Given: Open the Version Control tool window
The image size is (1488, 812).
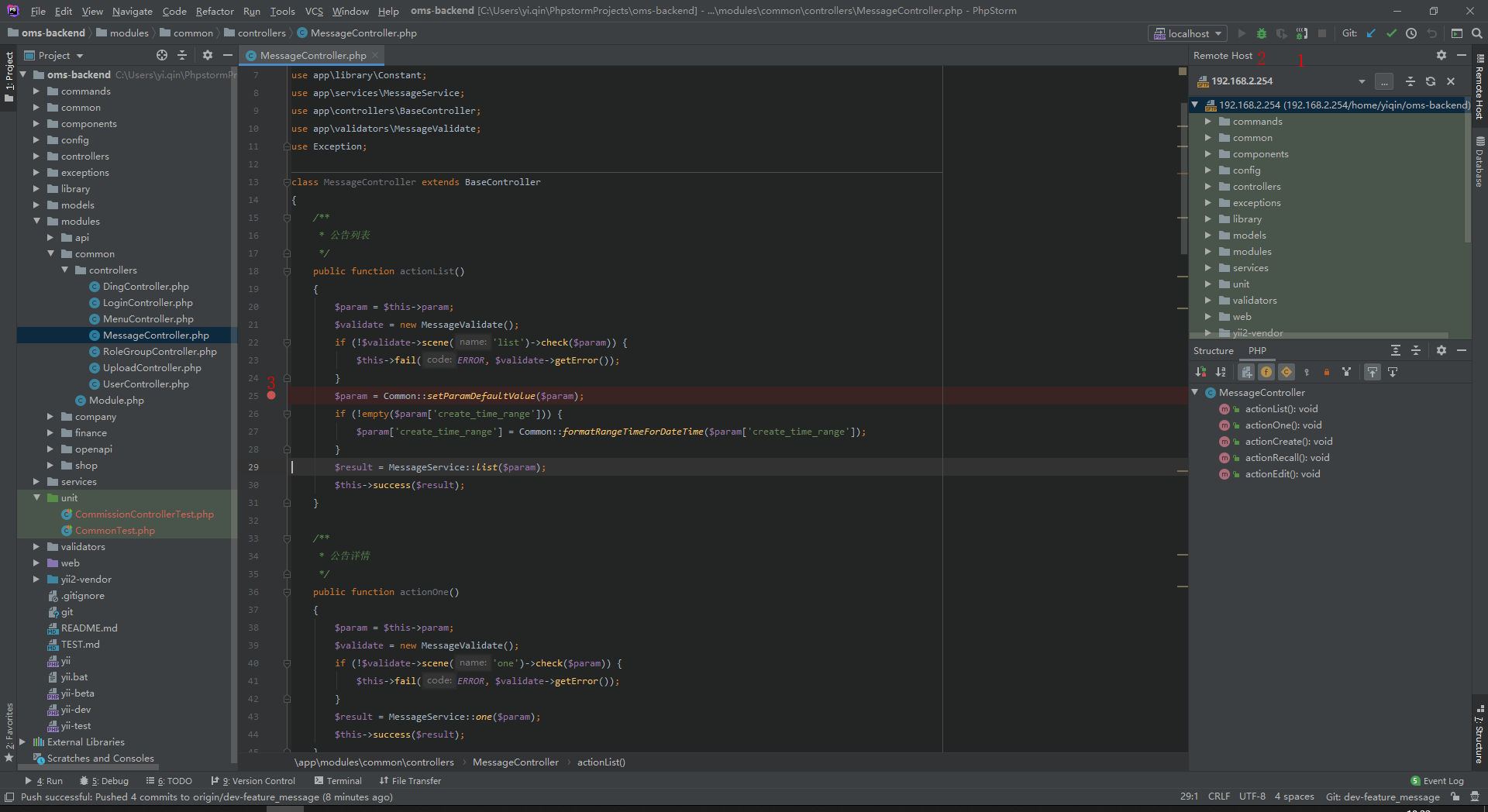Looking at the screenshot, I should click(253, 781).
